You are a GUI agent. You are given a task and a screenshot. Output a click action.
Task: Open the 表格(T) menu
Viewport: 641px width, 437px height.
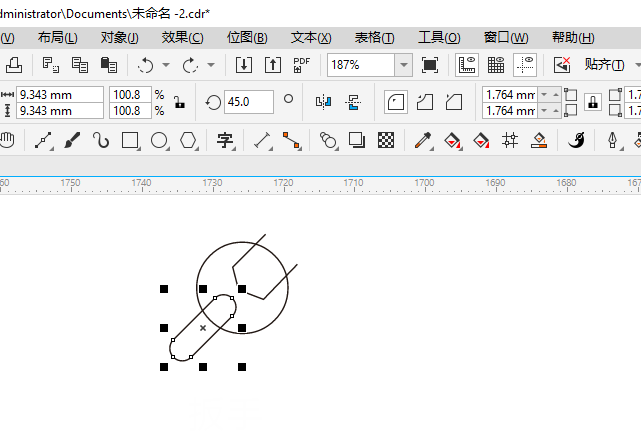(x=374, y=38)
